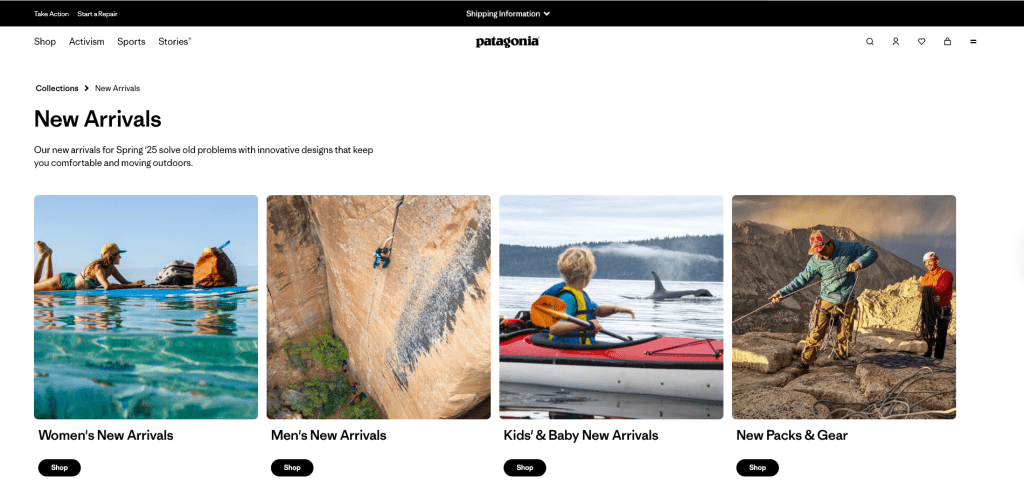View wishlist via the heart icon
This screenshot has width=1024, height=484.
[921, 41]
